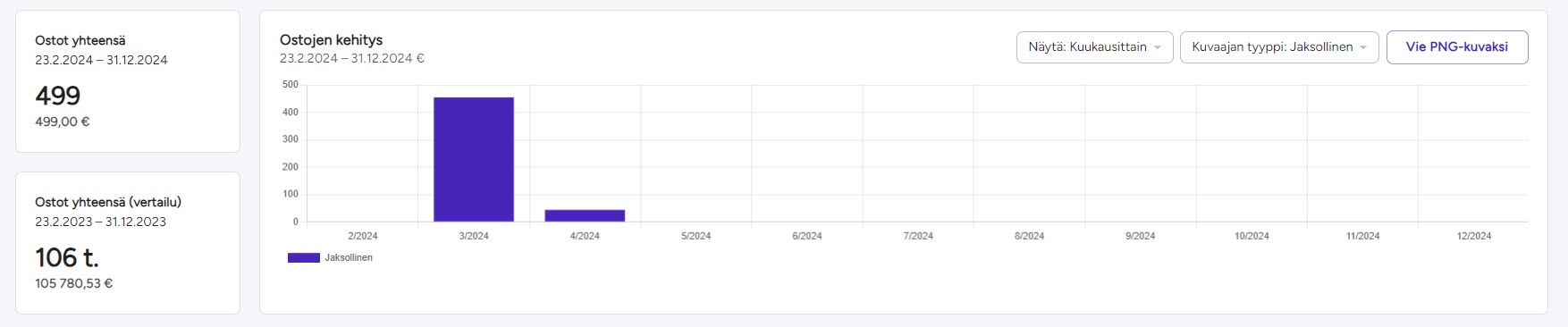Toggle the Jaksollinen legend color box
The height and width of the screenshot is (327, 1568).
303,257
